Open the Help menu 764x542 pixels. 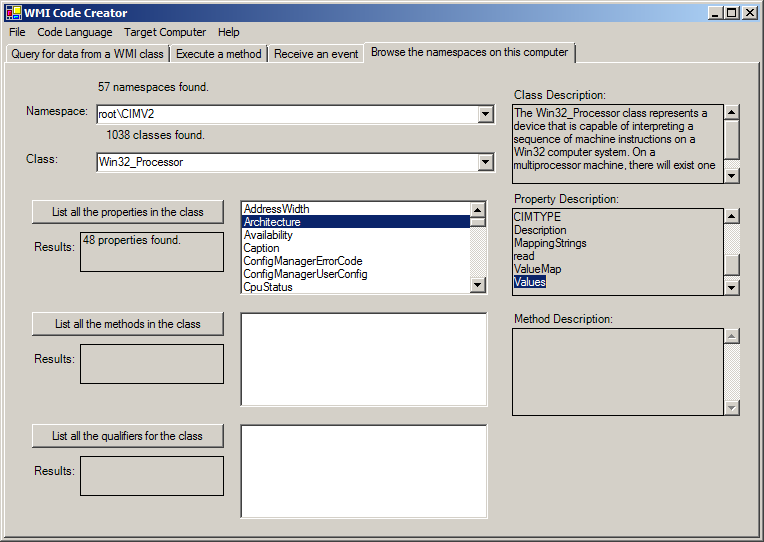229,32
